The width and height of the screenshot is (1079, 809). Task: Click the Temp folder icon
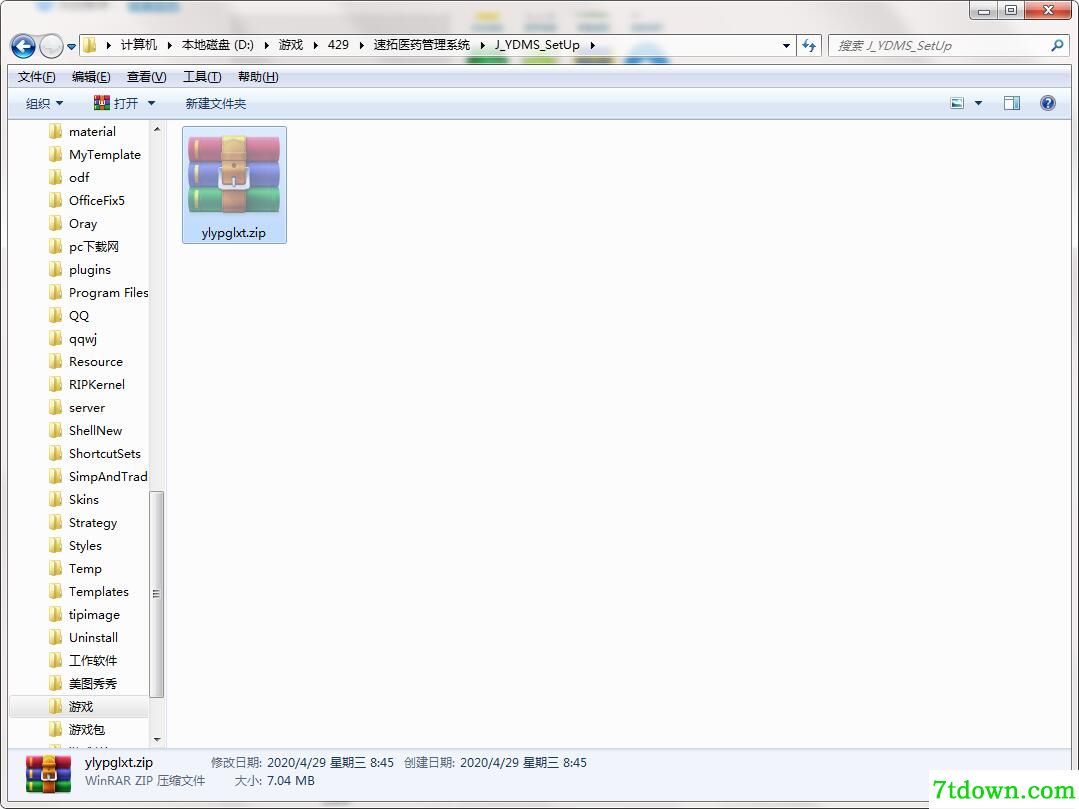pyautogui.click(x=56, y=568)
